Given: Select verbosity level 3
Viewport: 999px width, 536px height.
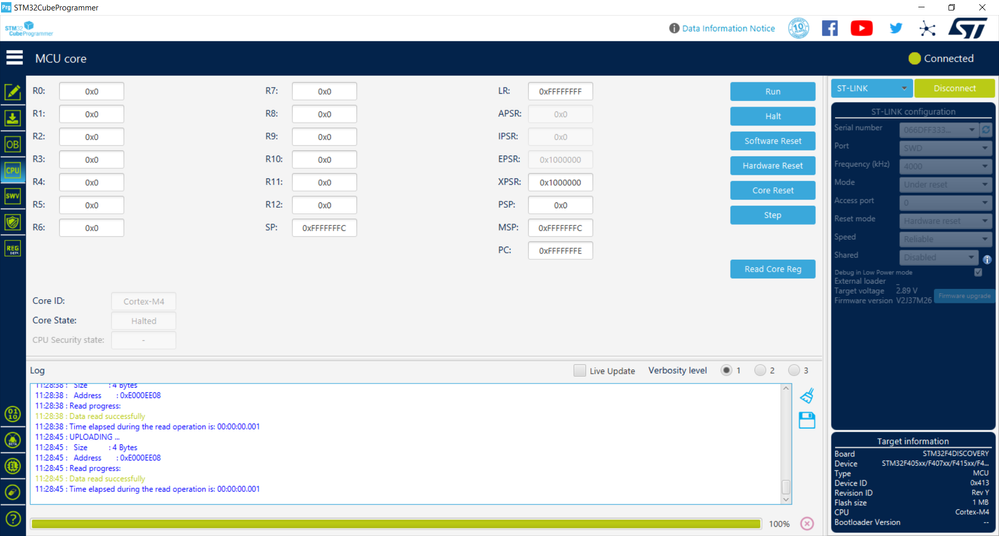Looking at the screenshot, I should click(x=794, y=370).
